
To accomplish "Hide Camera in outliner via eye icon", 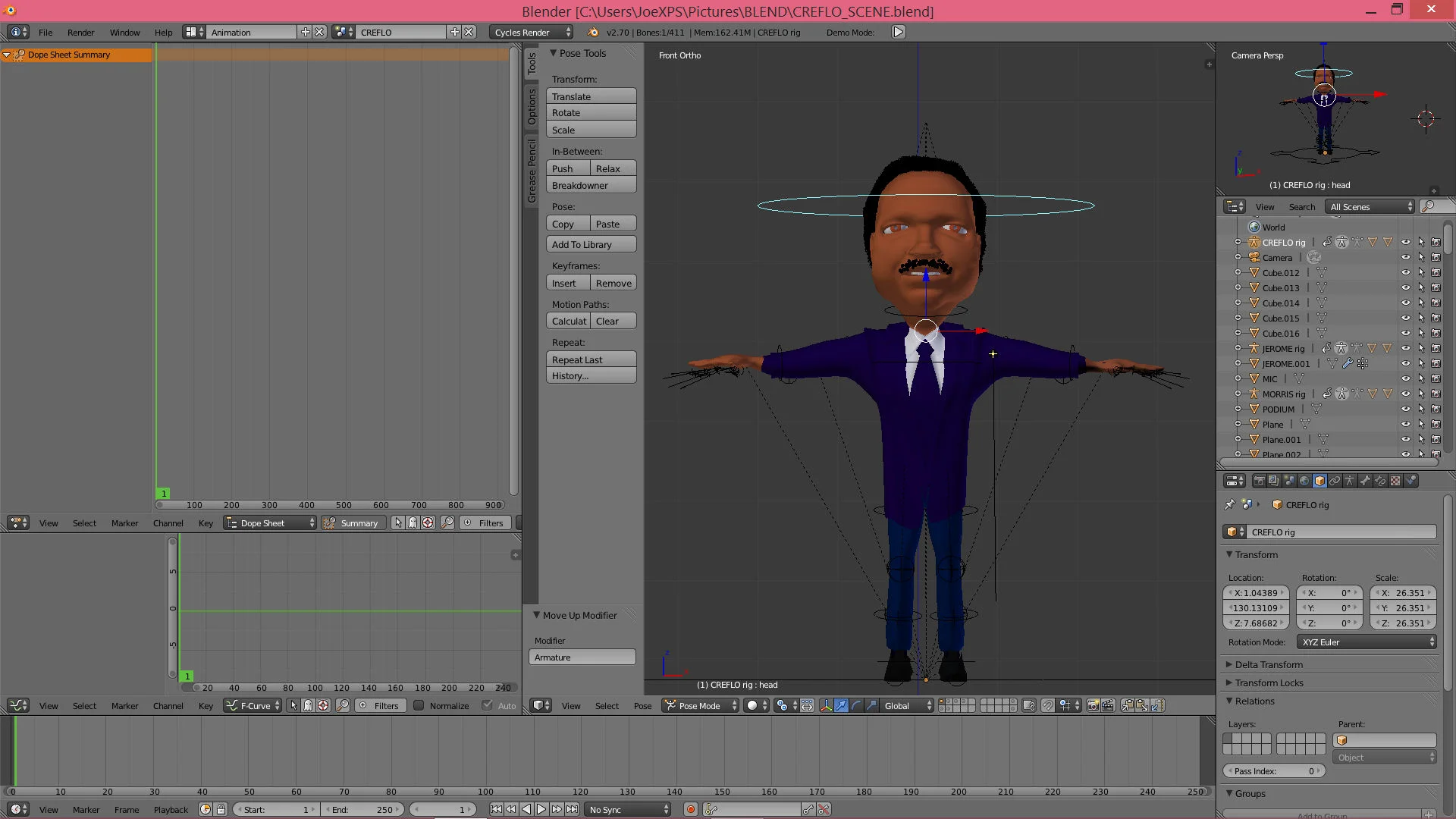I will (x=1405, y=258).
